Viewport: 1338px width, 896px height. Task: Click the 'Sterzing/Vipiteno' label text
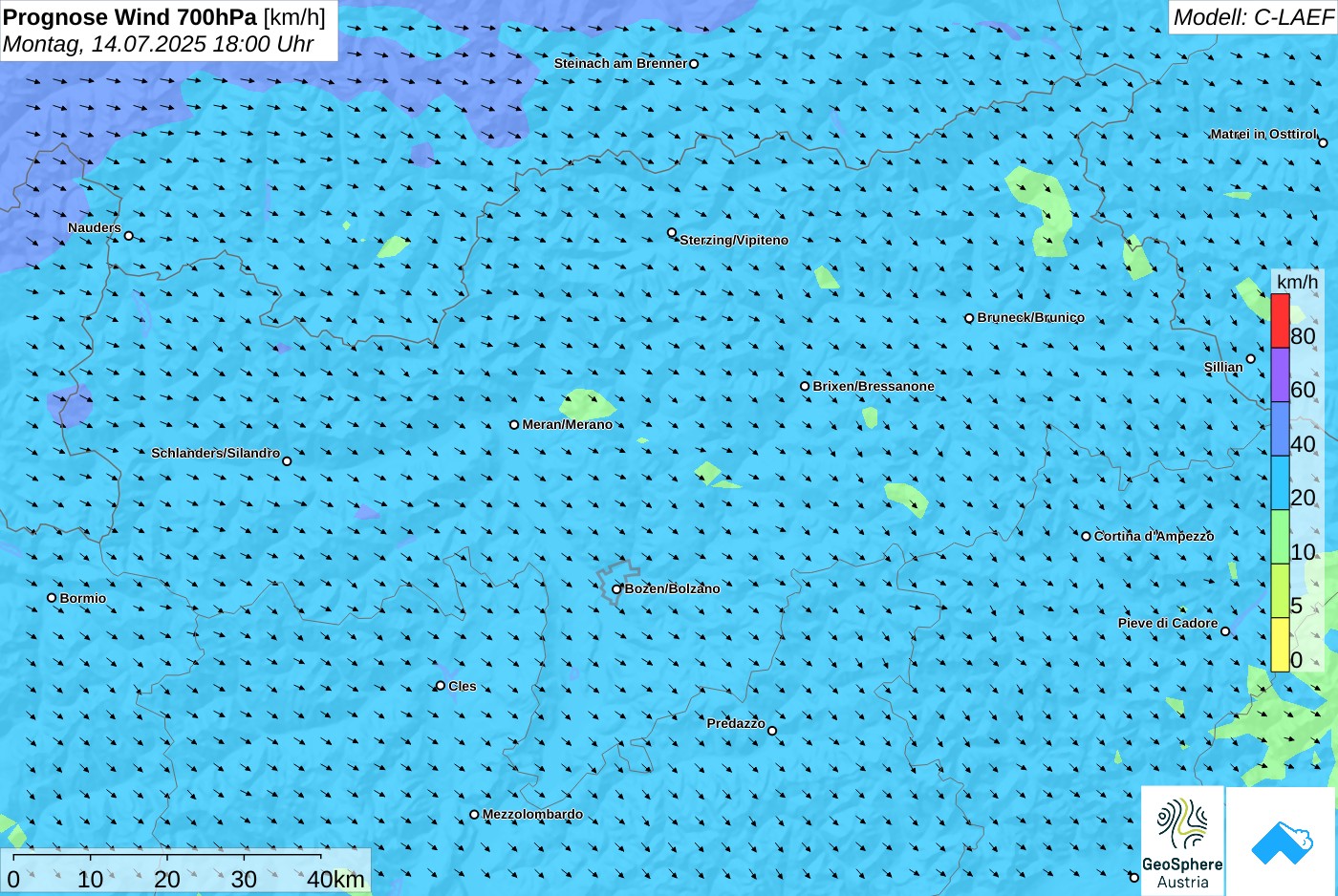pos(734,240)
